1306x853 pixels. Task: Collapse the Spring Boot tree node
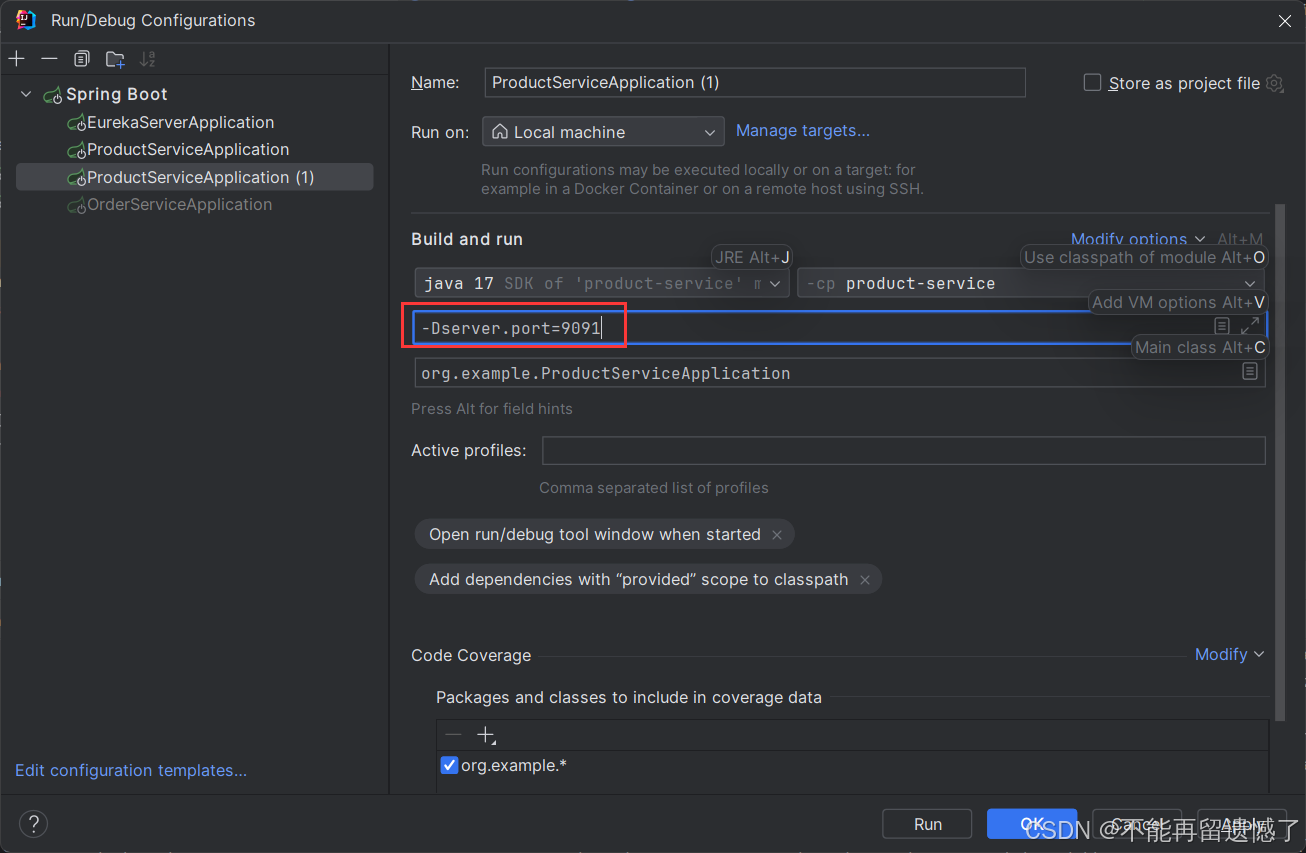(x=26, y=94)
